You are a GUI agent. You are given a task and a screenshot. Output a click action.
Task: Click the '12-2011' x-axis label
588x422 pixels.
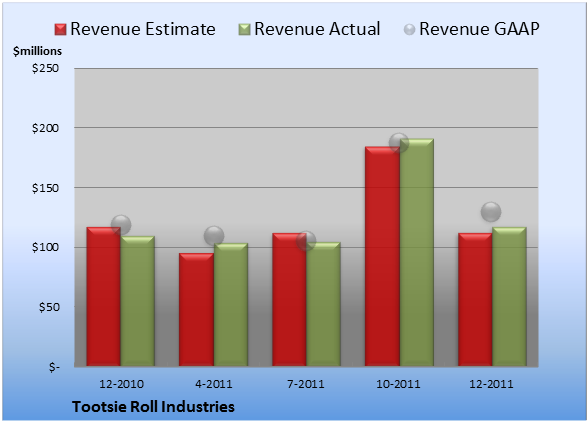pyautogui.click(x=491, y=384)
